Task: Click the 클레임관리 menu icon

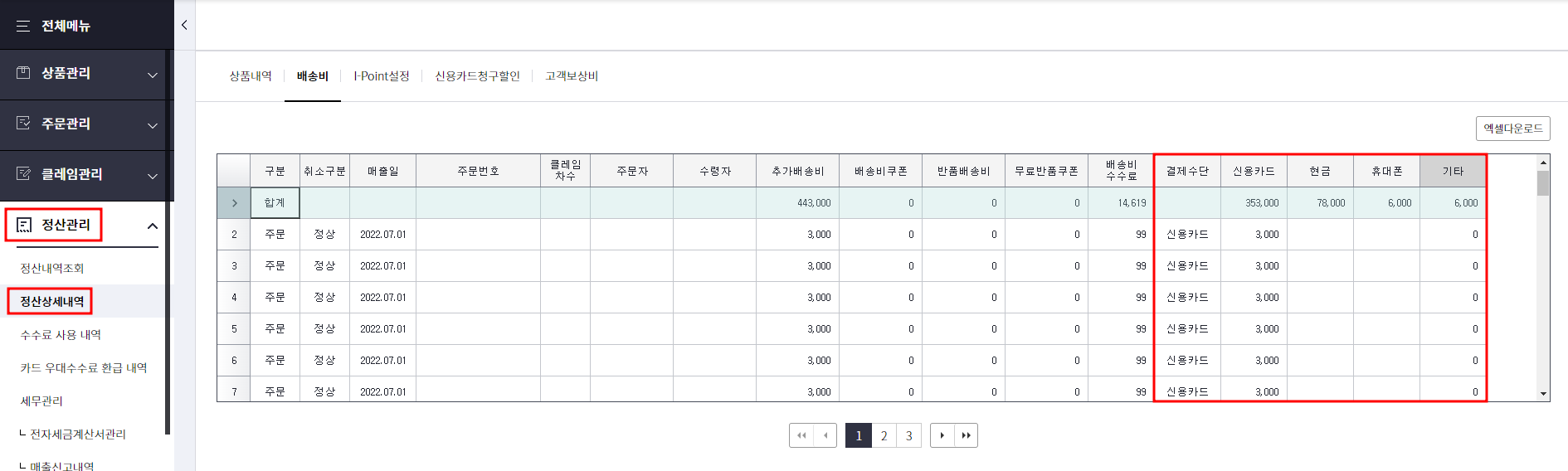Action: tap(23, 174)
